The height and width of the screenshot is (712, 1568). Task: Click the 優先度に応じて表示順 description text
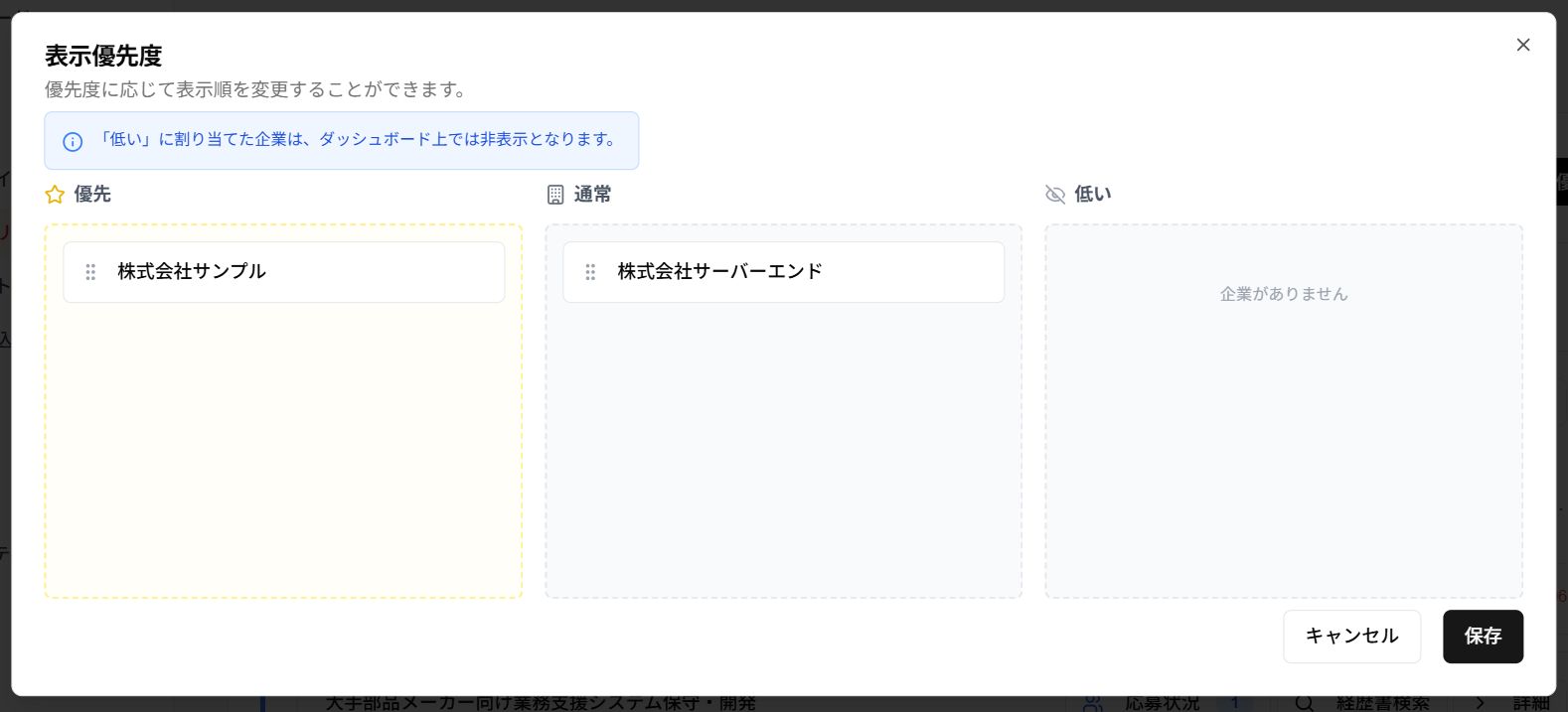256,89
